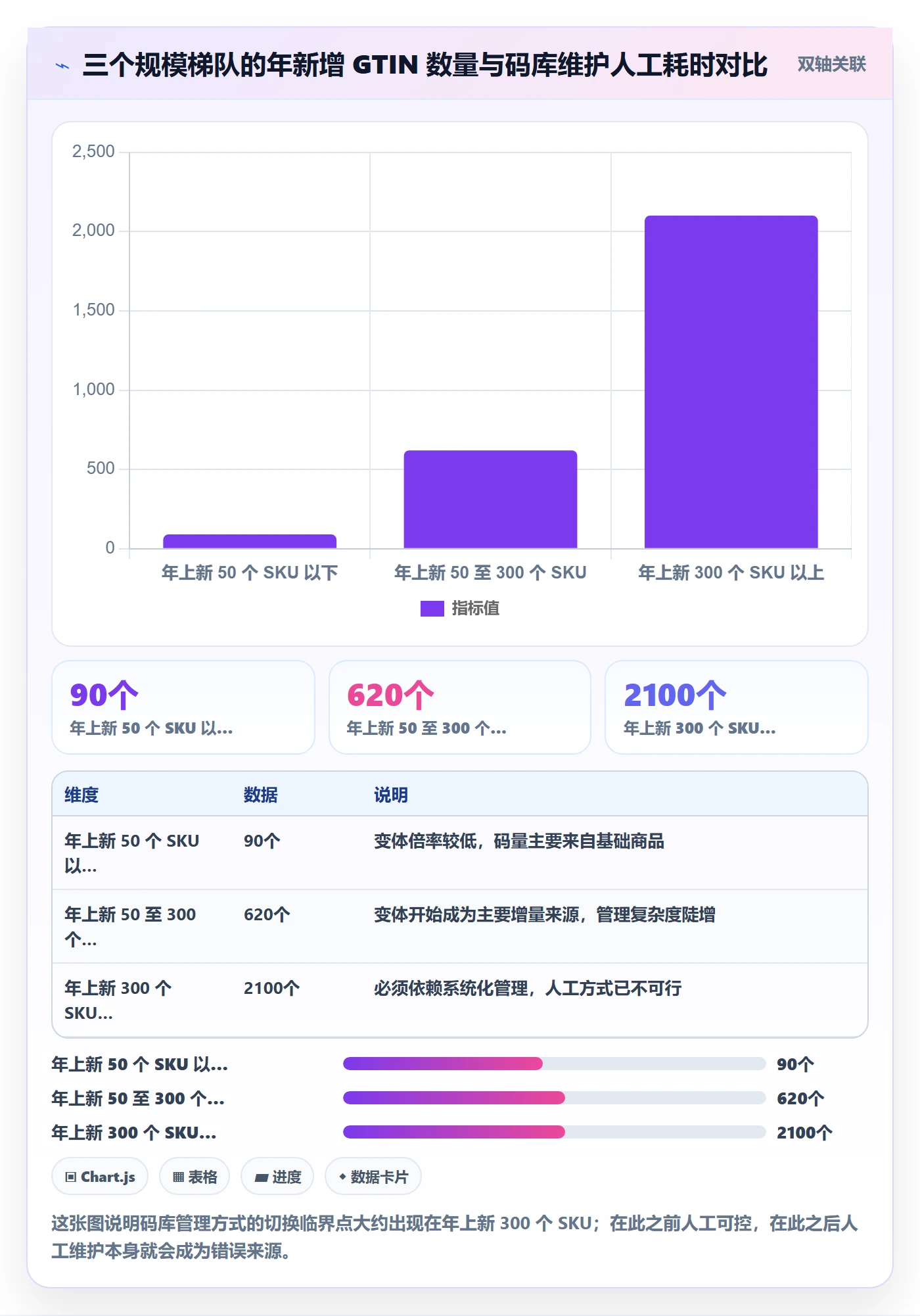Click the 维度 table column header
The image size is (920, 1316).
[x=81, y=795]
